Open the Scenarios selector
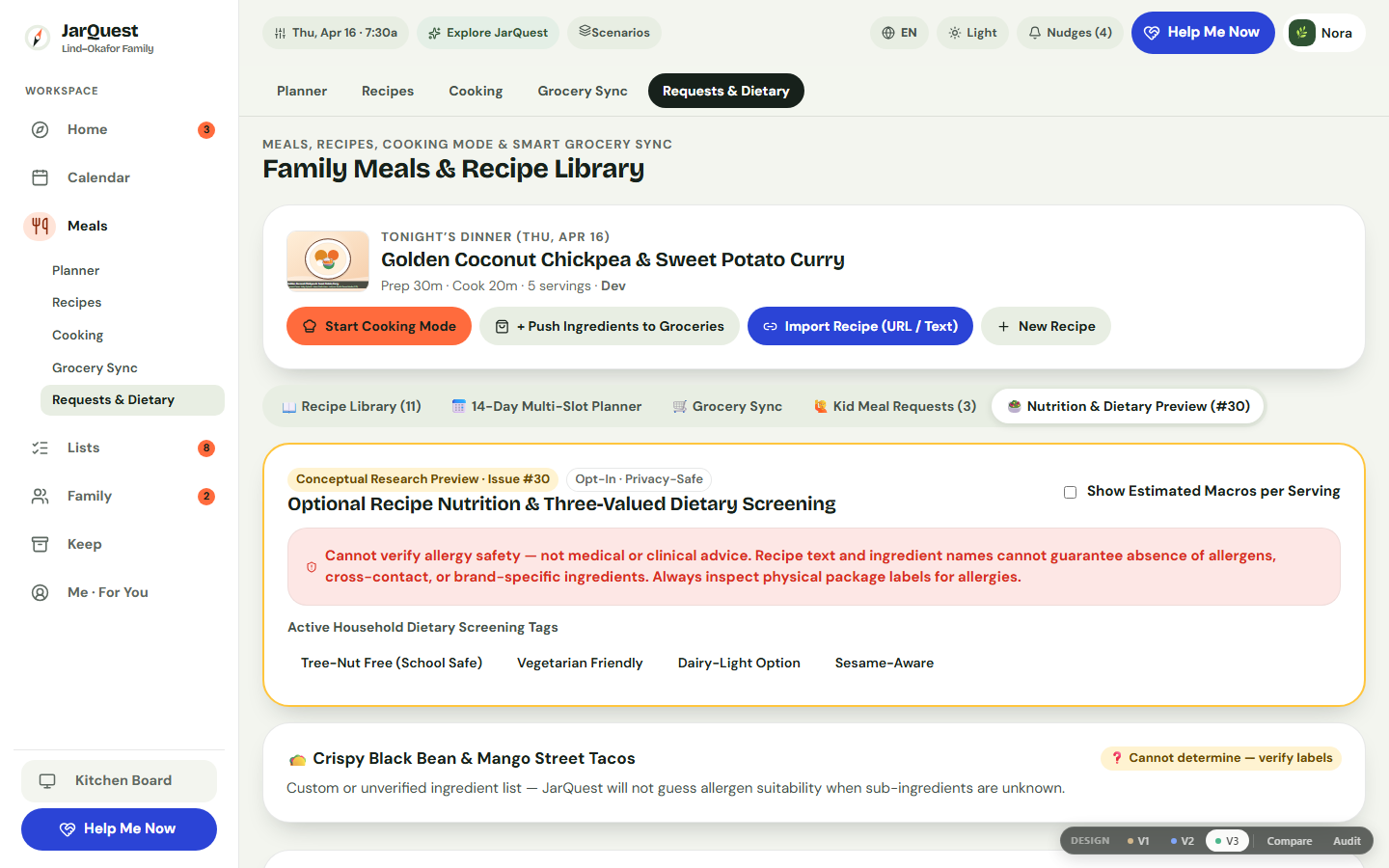1389x868 pixels. (x=614, y=33)
